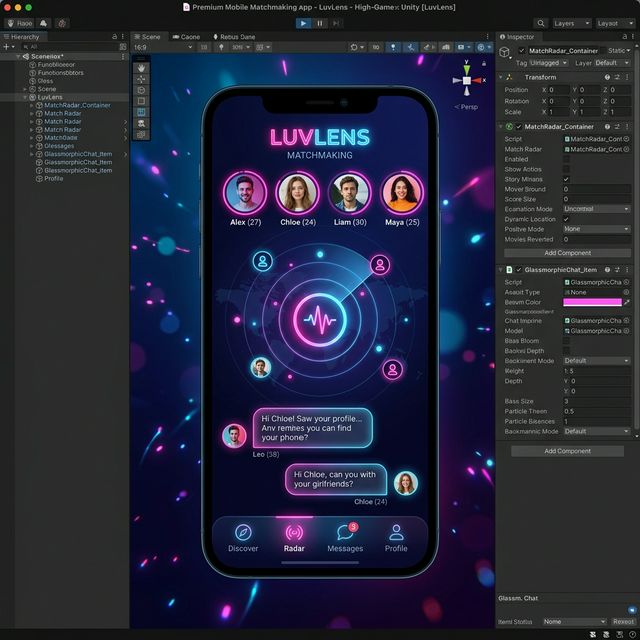
Task: Uncheck the Story Minaos checkbox
Action: pyautogui.click(x=566, y=179)
